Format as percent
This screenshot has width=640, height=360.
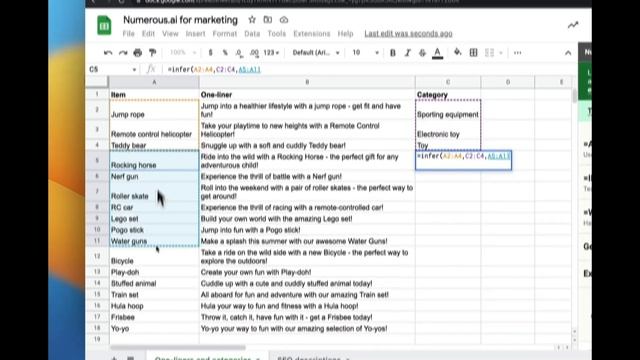click(x=225, y=53)
